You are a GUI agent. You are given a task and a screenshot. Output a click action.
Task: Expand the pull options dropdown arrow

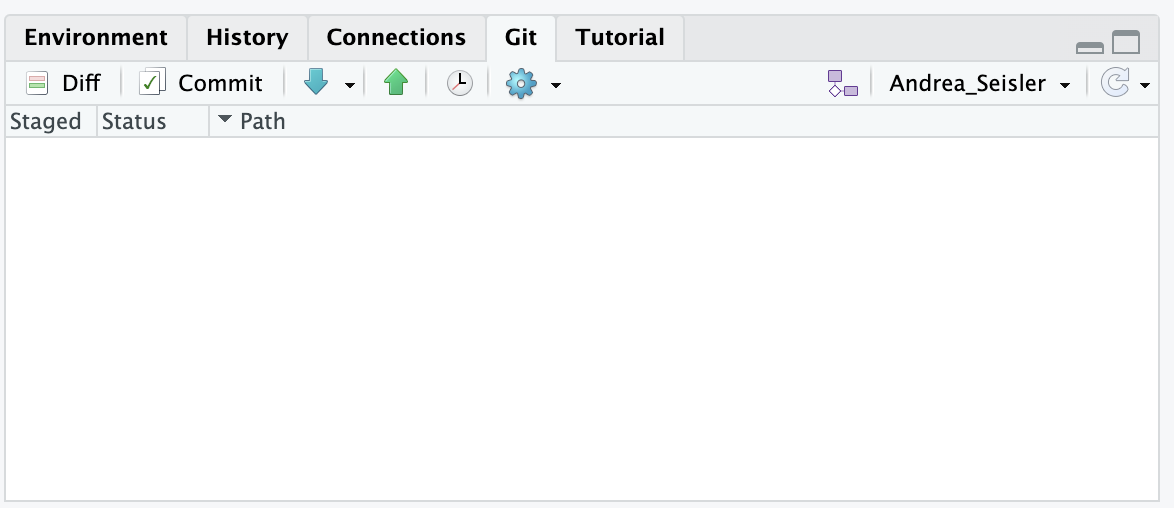tap(349, 85)
